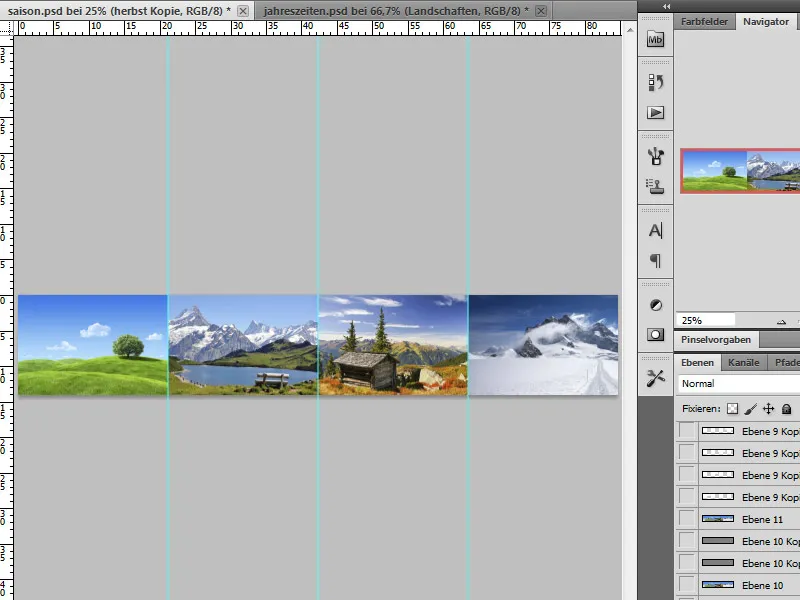Select the Navigator panel tab
The image size is (800, 600).
tap(766, 21)
